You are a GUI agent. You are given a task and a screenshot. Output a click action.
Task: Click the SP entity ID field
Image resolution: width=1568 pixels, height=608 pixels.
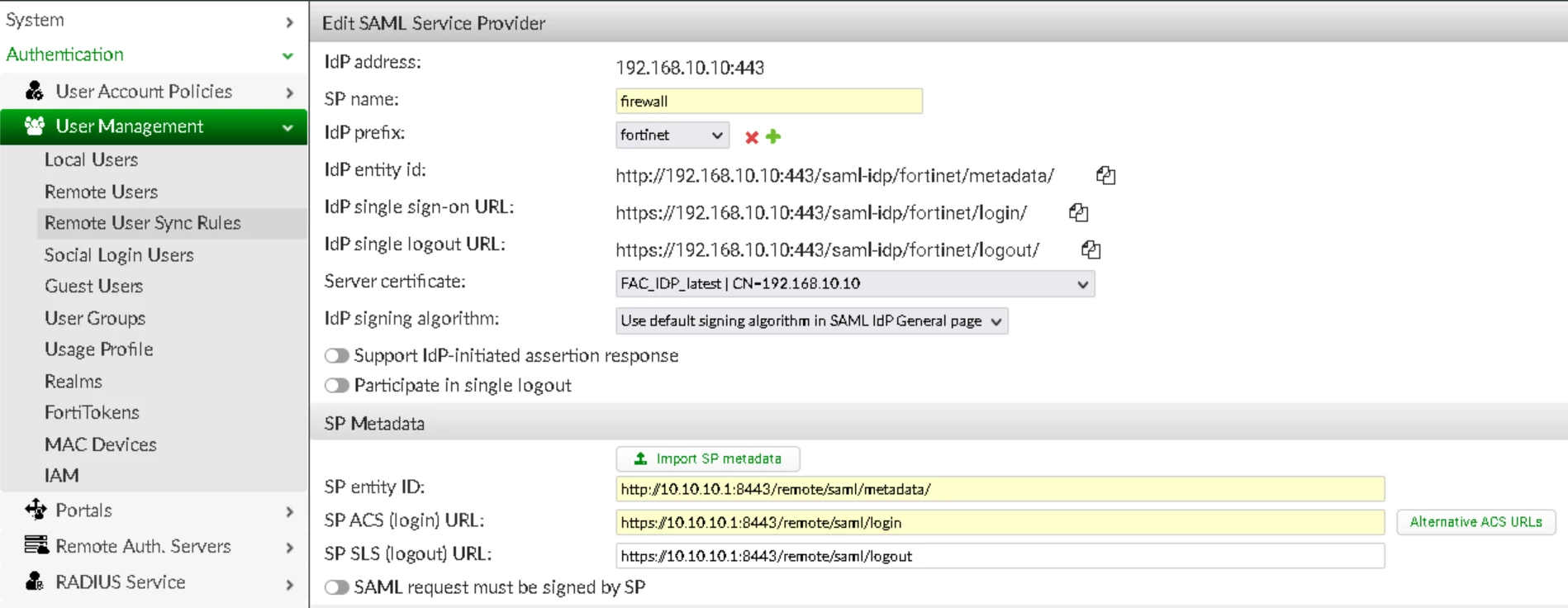(1000, 489)
